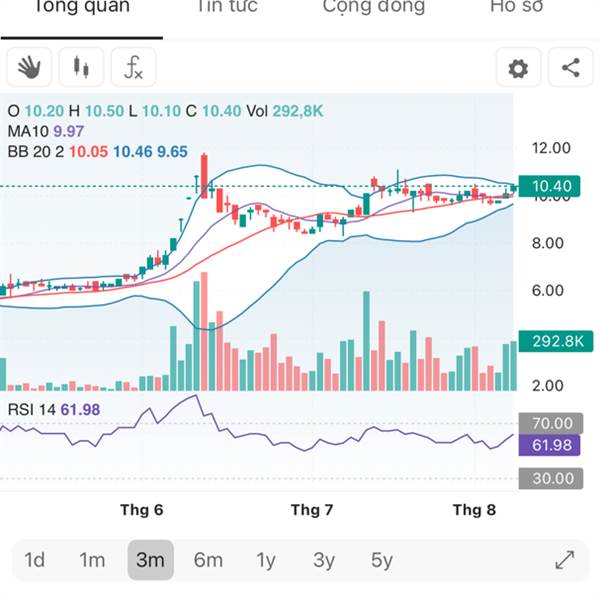Click the BB value 9.65
The width and height of the screenshot is (600, 600).
tap(172, 152)
